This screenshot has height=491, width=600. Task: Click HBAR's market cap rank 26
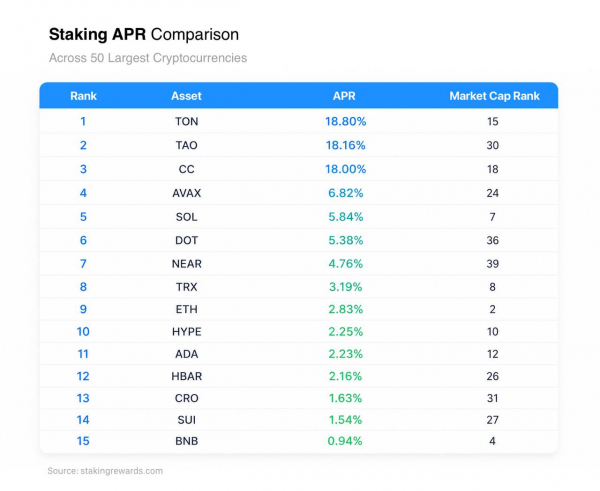[x=492, y=376]
